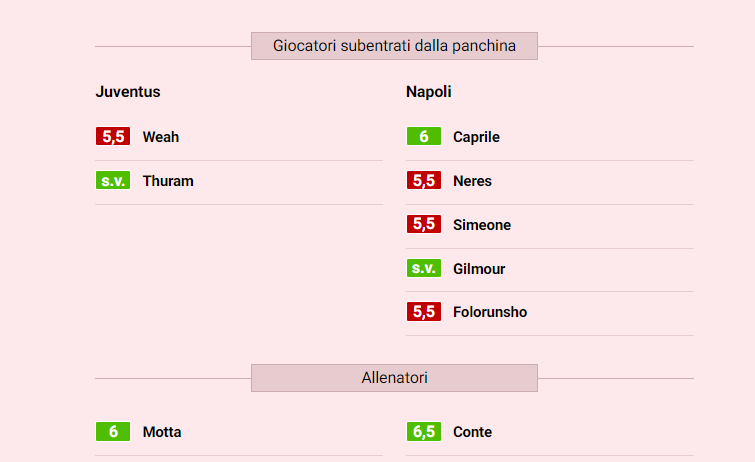The width and height of the screenshot is (755, 462).
Task: Open the coach name Conte
Action: (x=472, y=432)
